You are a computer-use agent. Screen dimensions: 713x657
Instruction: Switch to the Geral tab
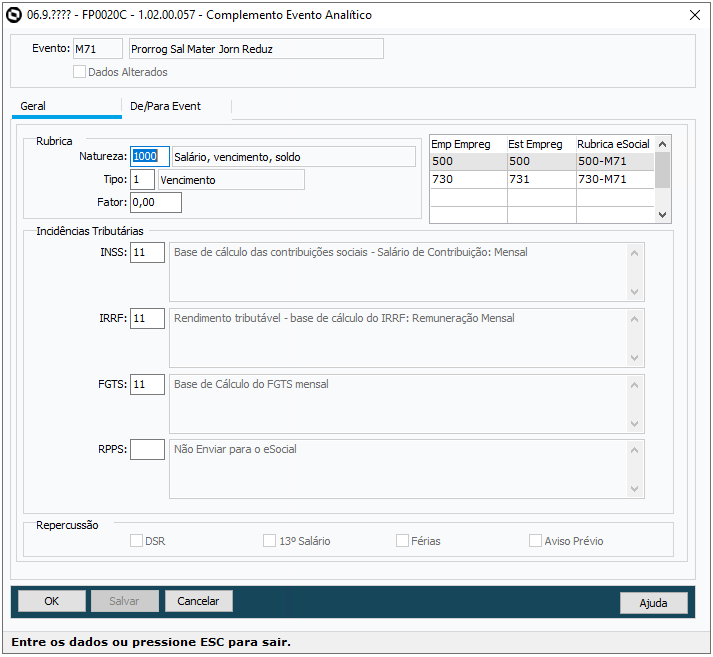point(67,106)
